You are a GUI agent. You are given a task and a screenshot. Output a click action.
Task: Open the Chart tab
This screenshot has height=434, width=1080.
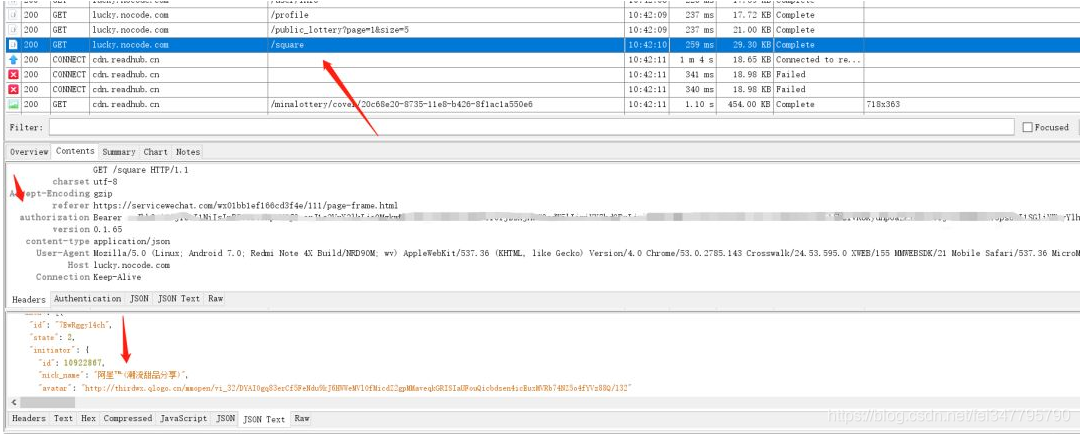coord(156,152)
